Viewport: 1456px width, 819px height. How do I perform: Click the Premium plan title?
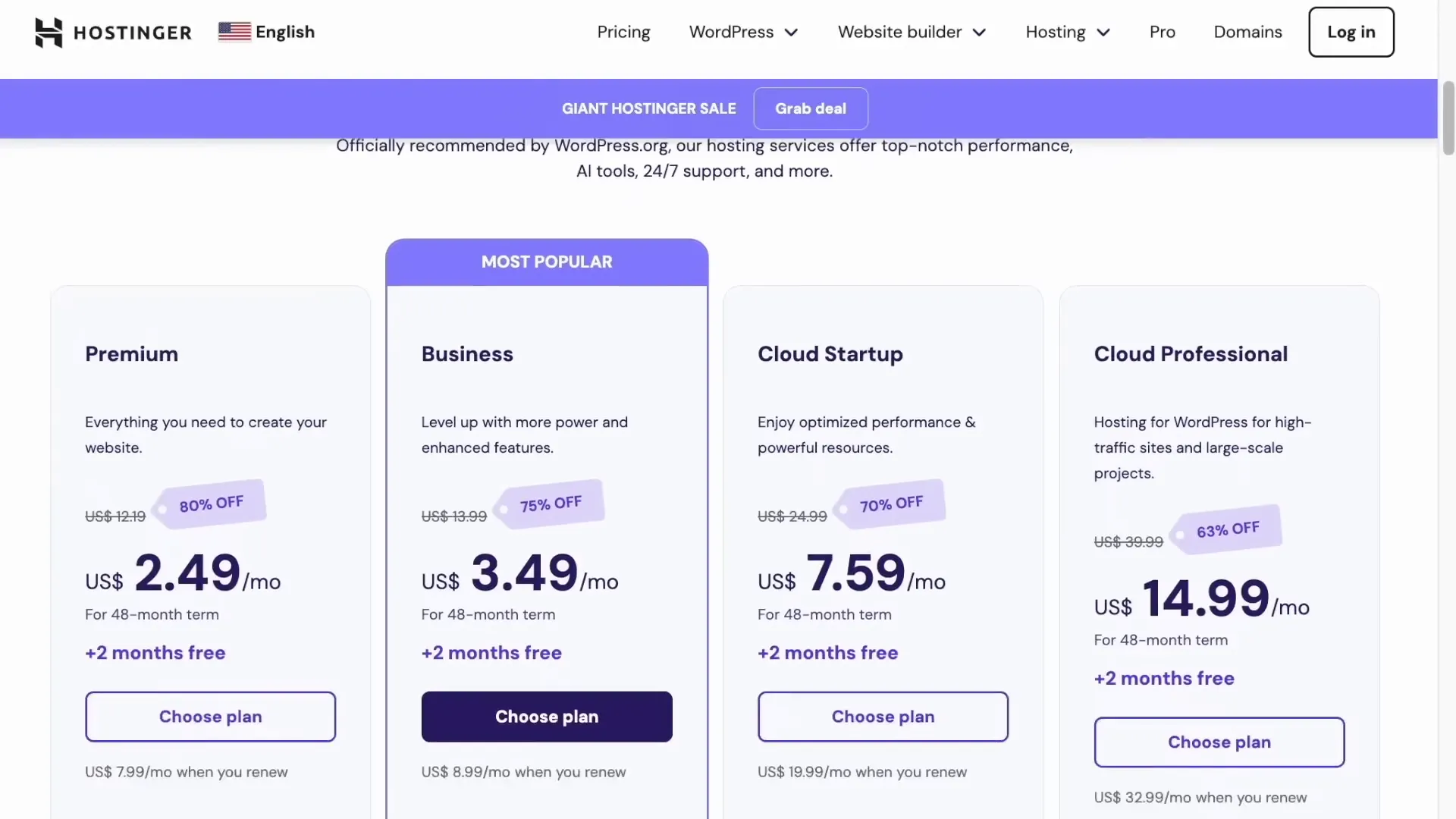131,354
